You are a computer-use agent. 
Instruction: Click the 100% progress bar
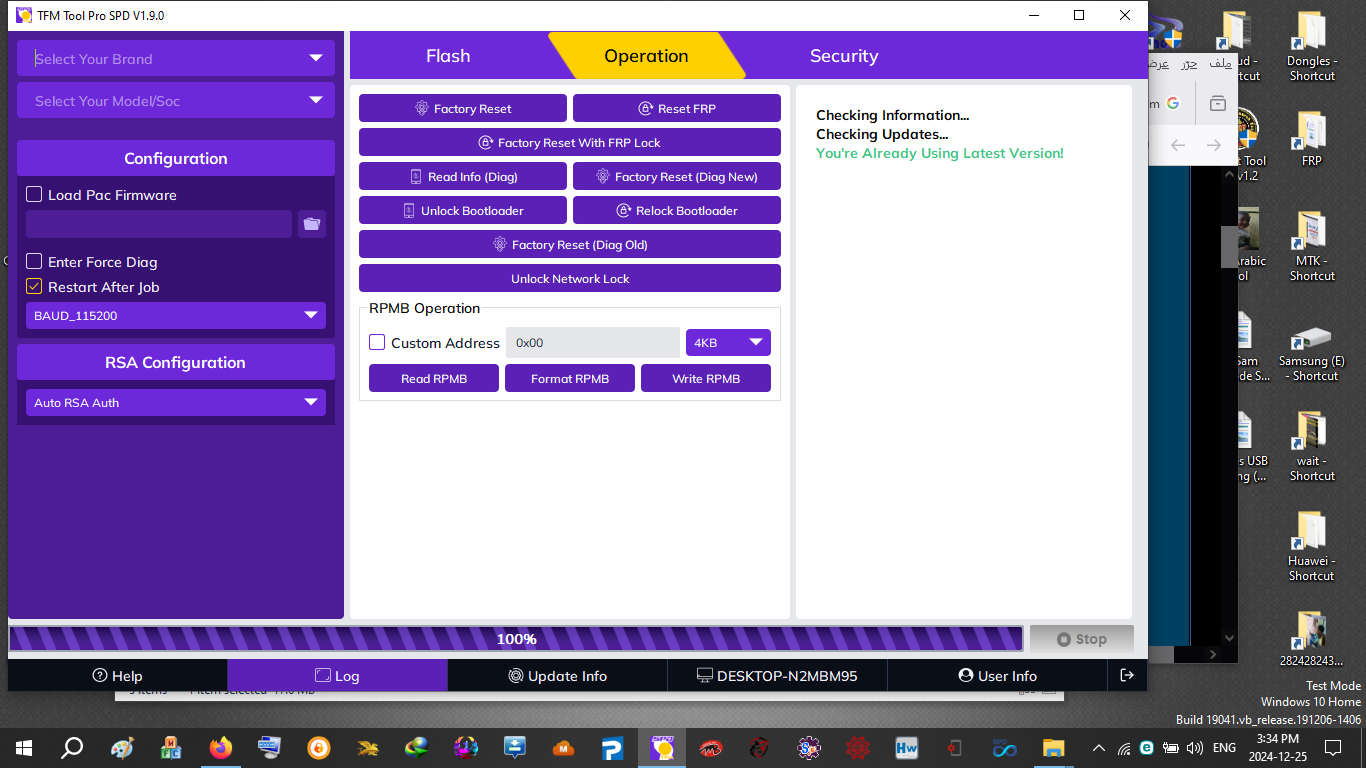515,638
